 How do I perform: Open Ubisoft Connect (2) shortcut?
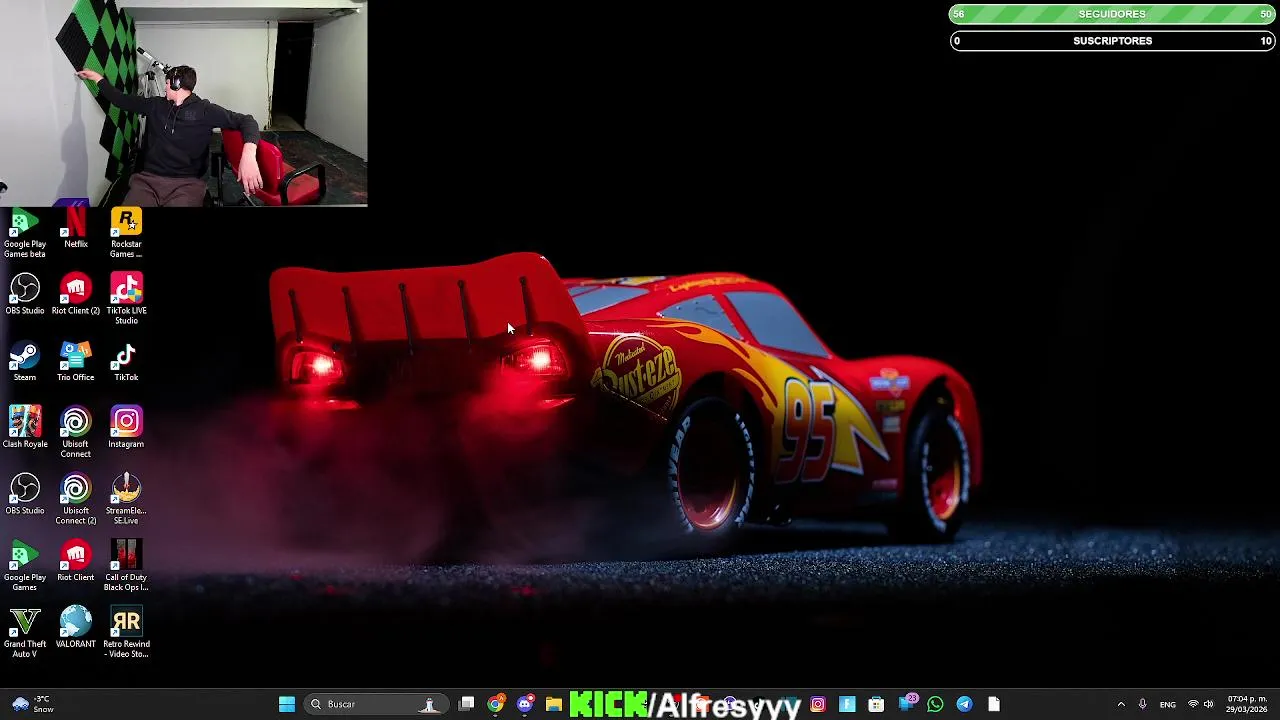[76, 499]
